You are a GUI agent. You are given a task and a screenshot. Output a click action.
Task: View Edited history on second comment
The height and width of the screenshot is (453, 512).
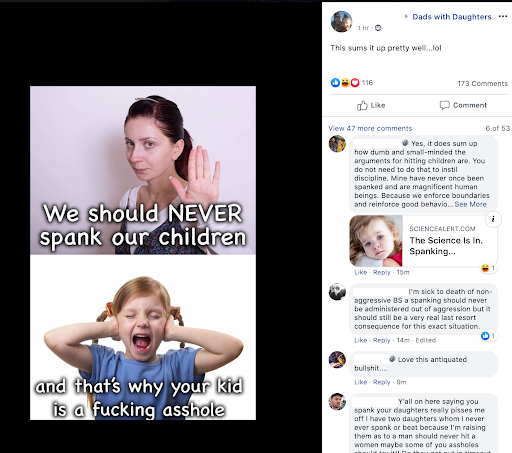tap(426, 340)
